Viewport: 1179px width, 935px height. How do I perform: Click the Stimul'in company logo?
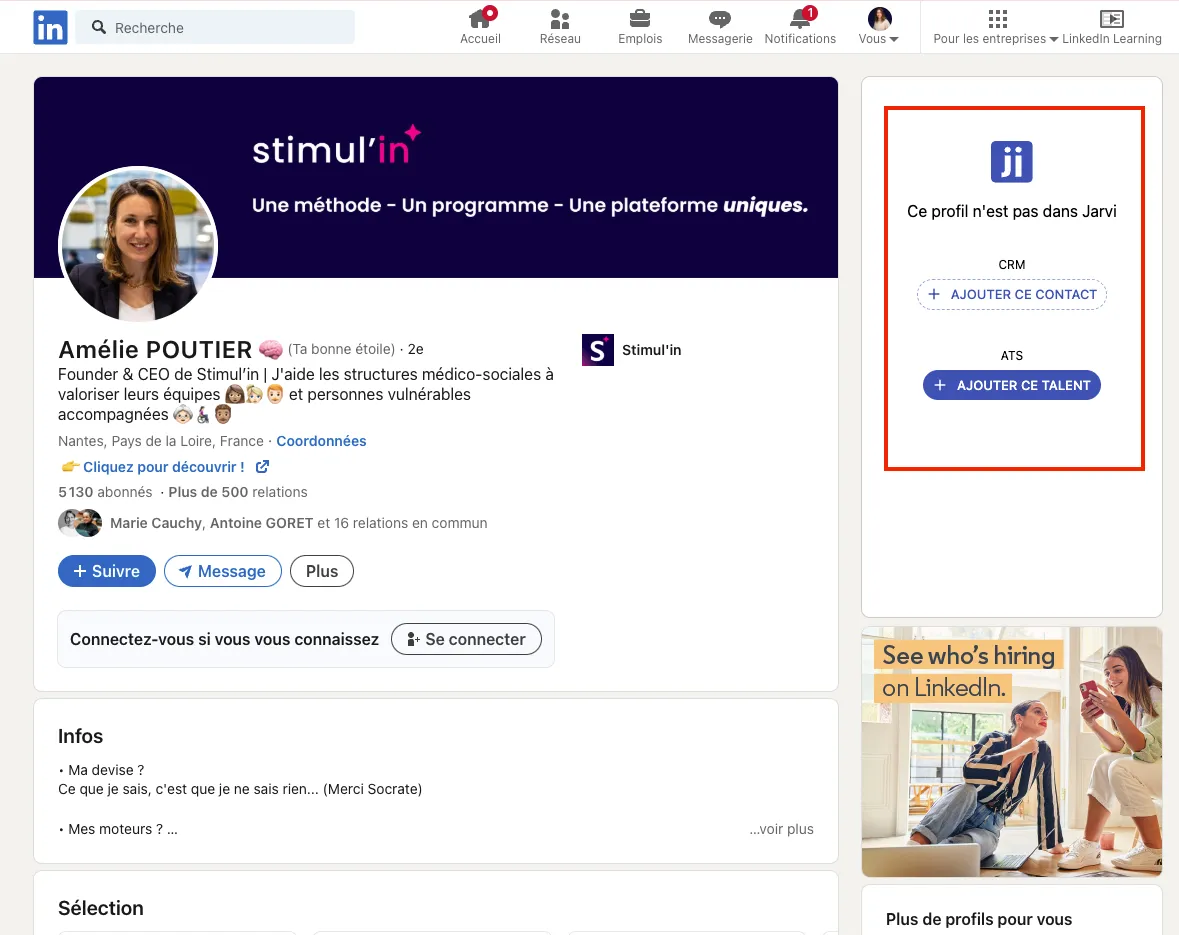click(597, 350)
